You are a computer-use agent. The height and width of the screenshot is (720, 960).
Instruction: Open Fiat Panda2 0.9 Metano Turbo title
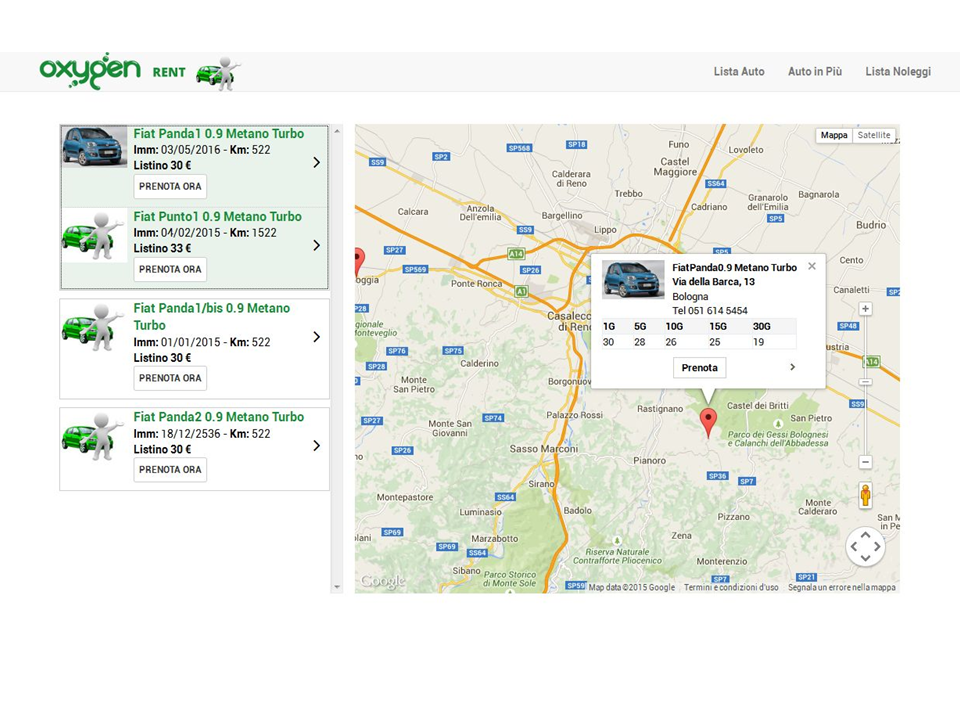click(x=219, y=417)
